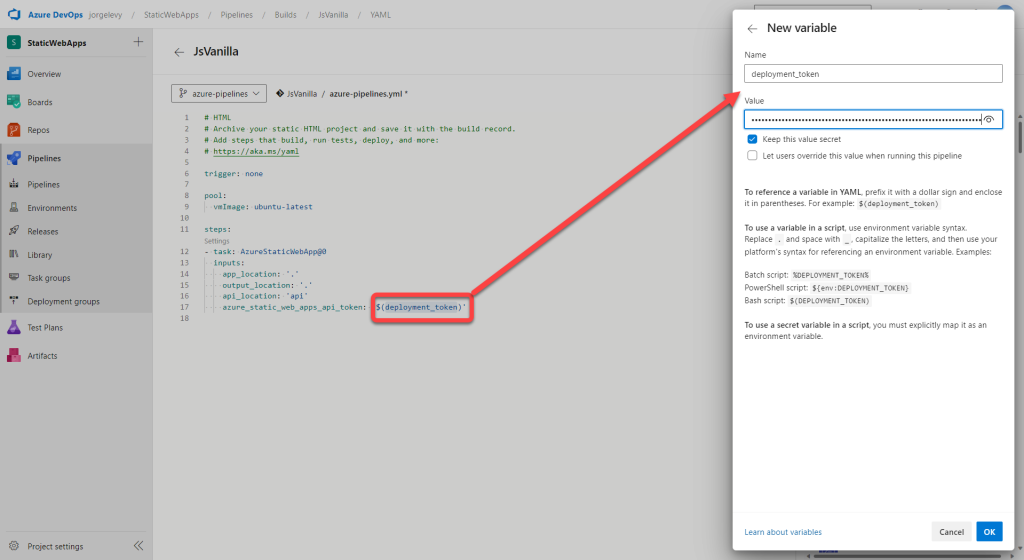The image size is (1024, 560).
Task: Click the Deployment groups icon
Action: (14, 301)
